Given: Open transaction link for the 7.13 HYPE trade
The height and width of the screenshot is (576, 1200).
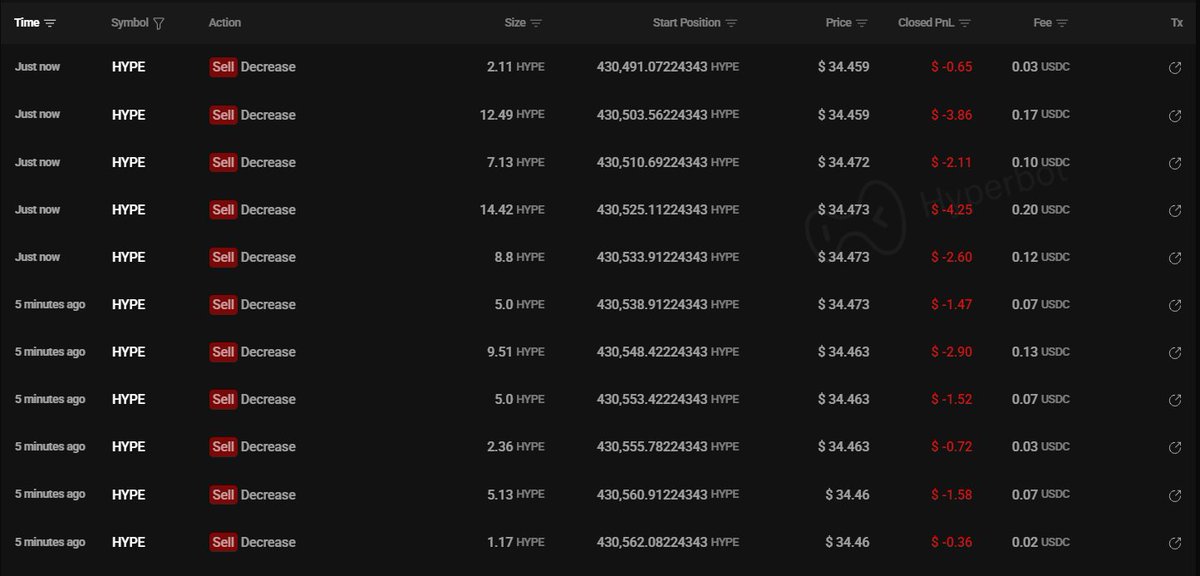Looking at the screenshot, I should click(x=1175, y=163).
